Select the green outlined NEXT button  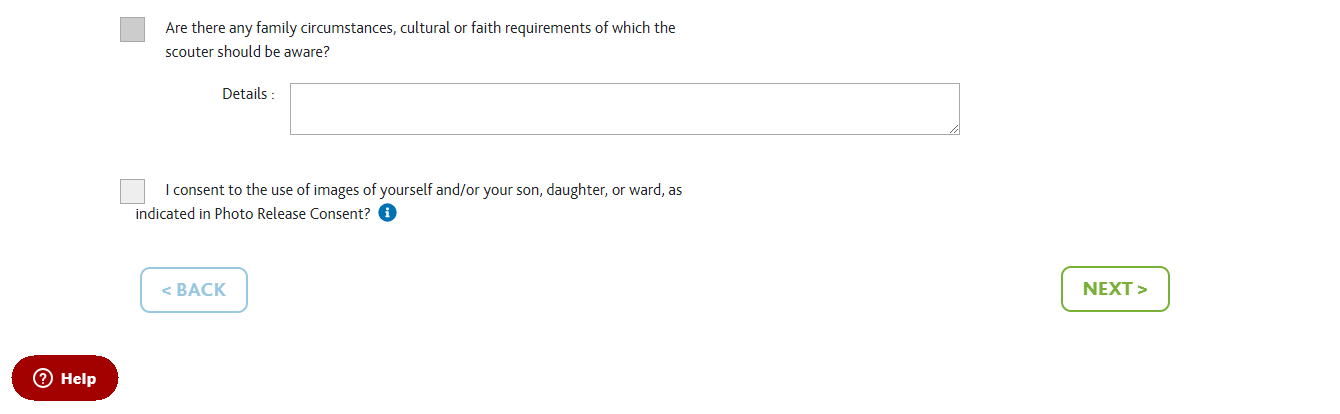(1115, 289)
